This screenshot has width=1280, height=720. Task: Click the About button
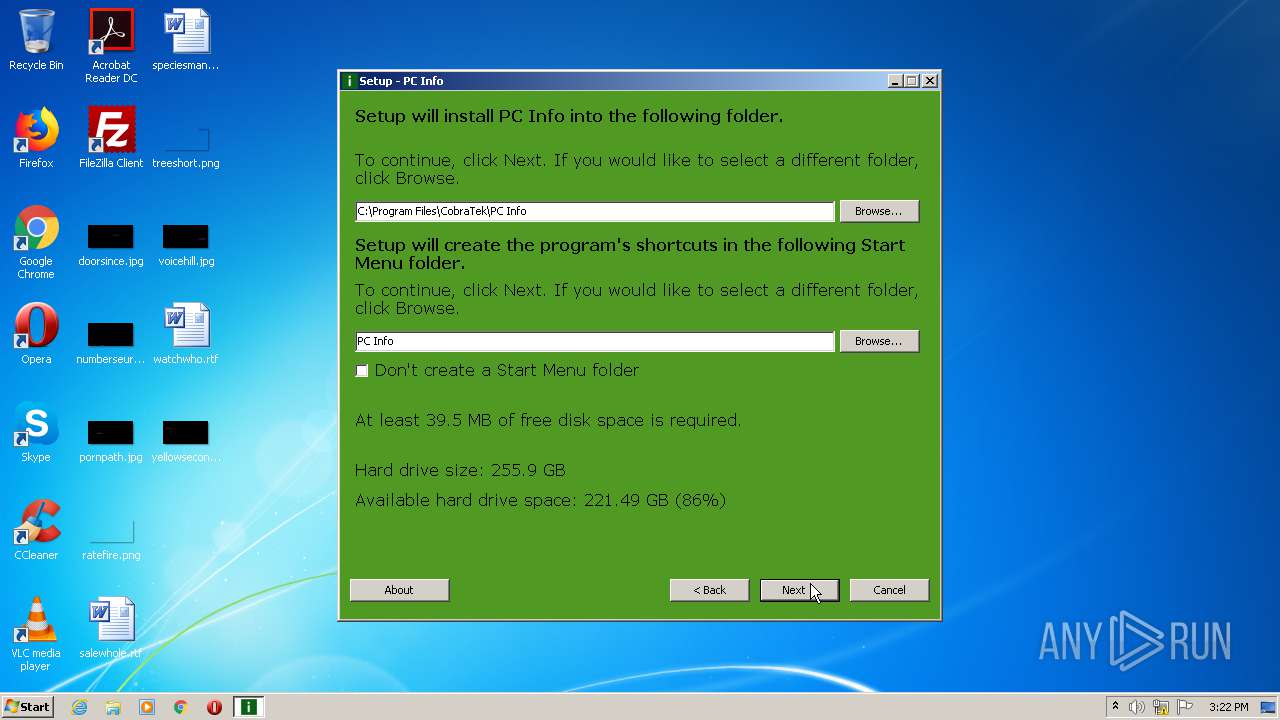(399, 590)
